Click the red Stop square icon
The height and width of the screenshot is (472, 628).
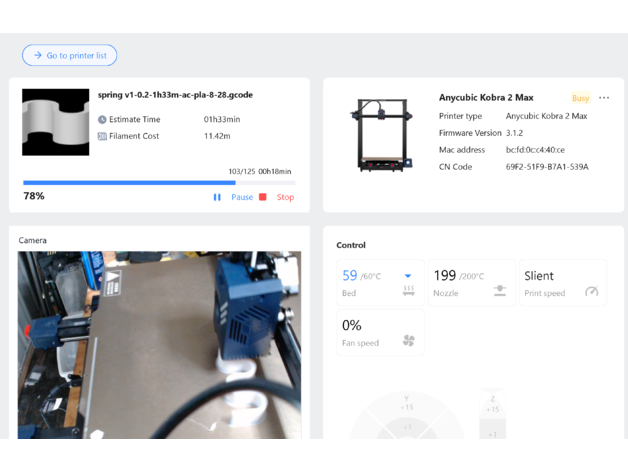pos(263,197)
